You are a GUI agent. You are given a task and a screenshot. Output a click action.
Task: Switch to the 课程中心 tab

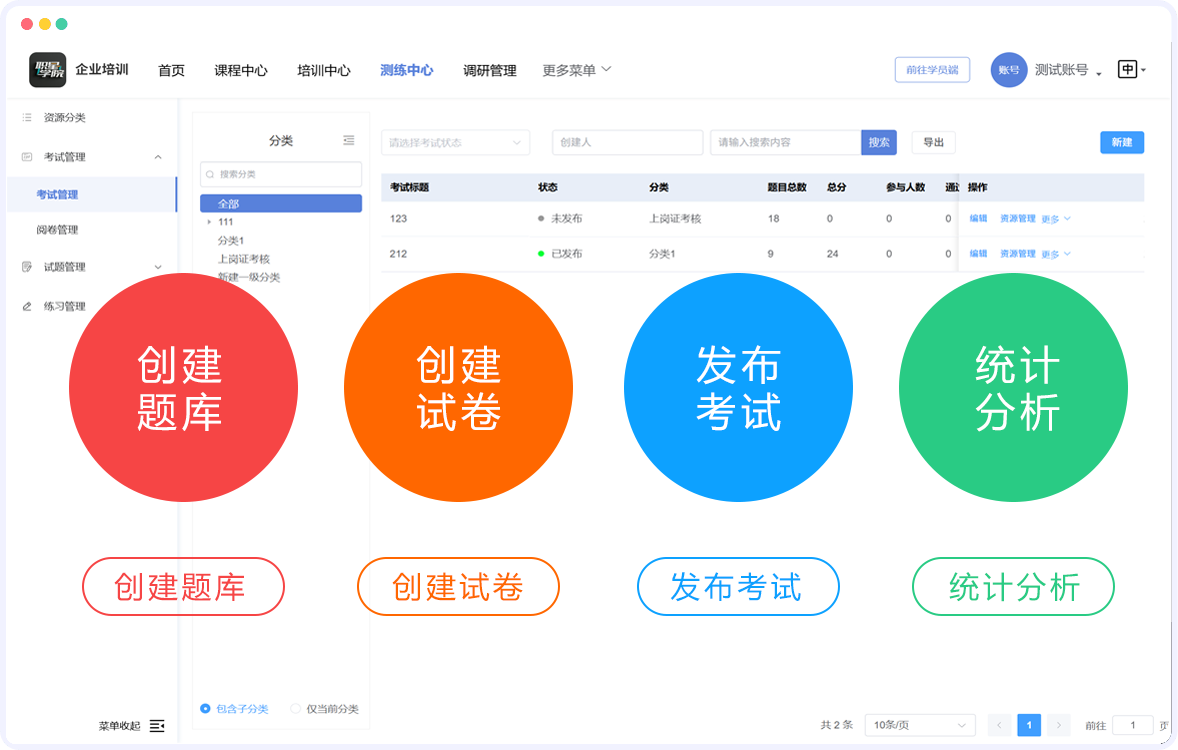pos(240,70)
